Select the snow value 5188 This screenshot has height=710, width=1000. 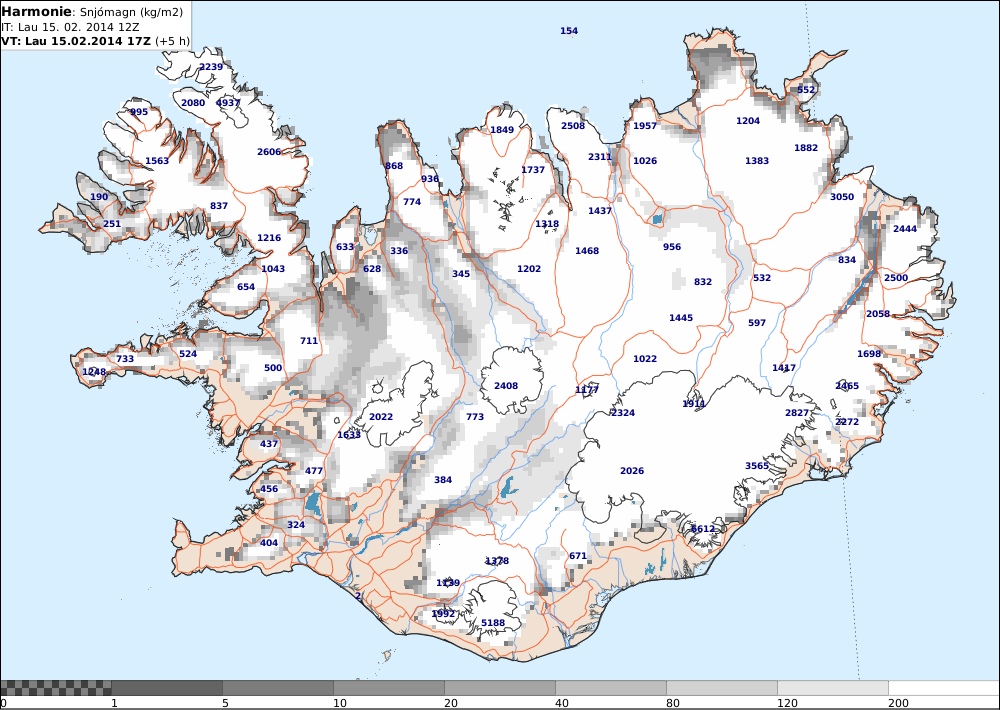[x=493, y=623]
